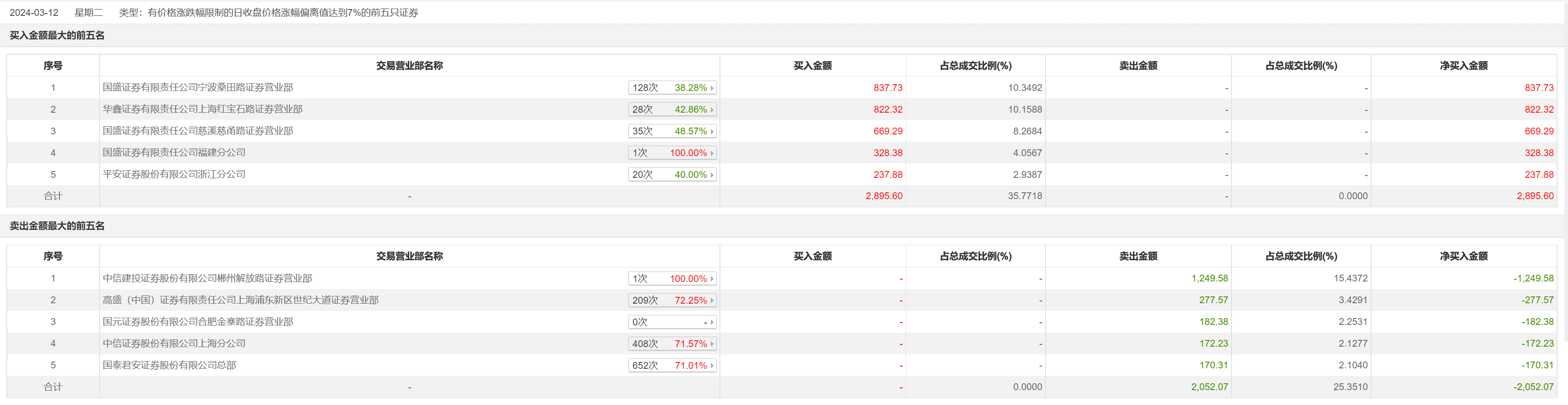Click 国泰君安证券股份有限公司总部
1568x405 pixels.
(x=169, y=366)
